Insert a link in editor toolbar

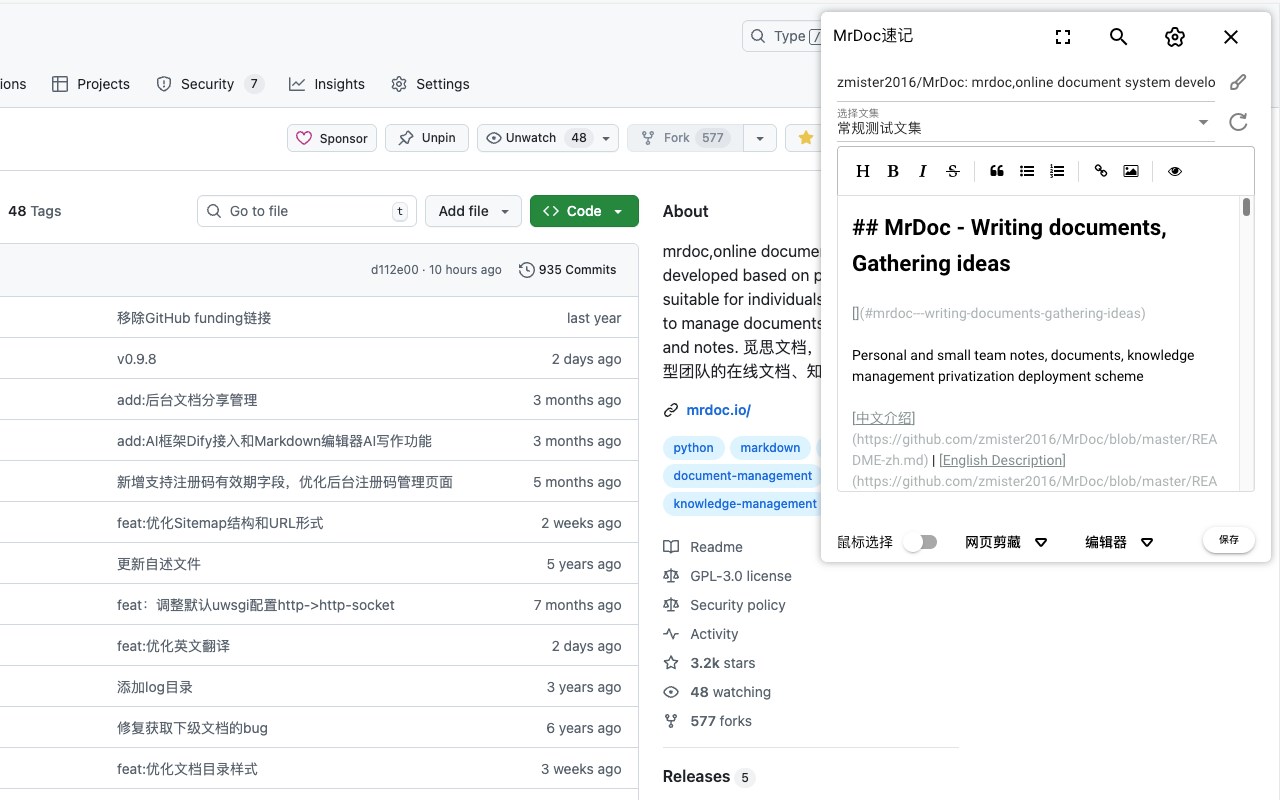pos(1101,171)
